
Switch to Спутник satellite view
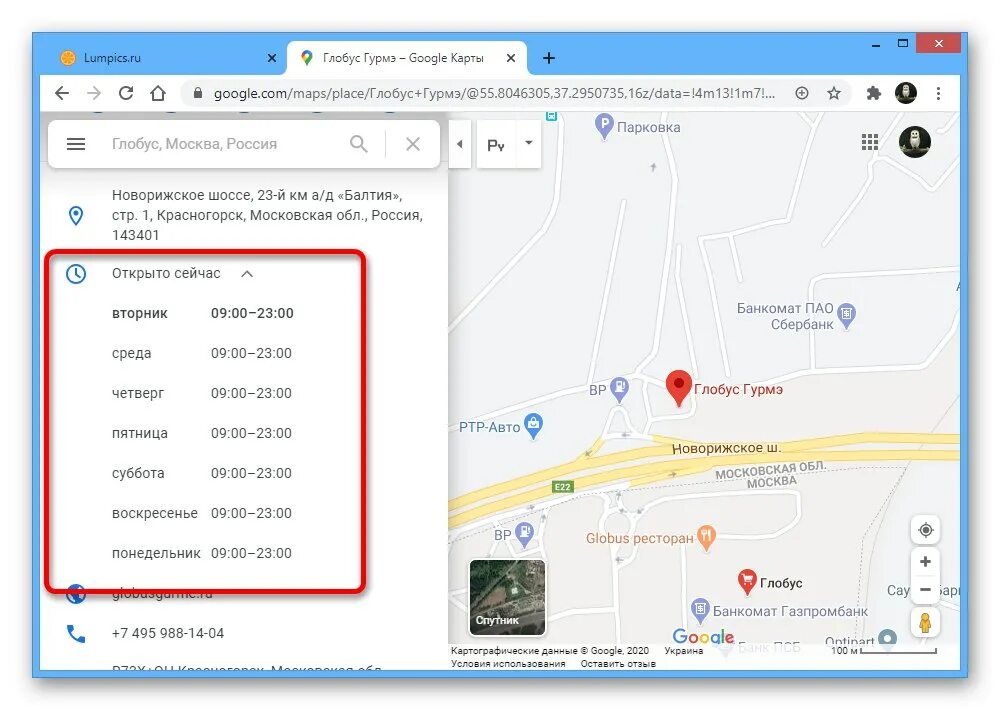(x=507, y=598)
